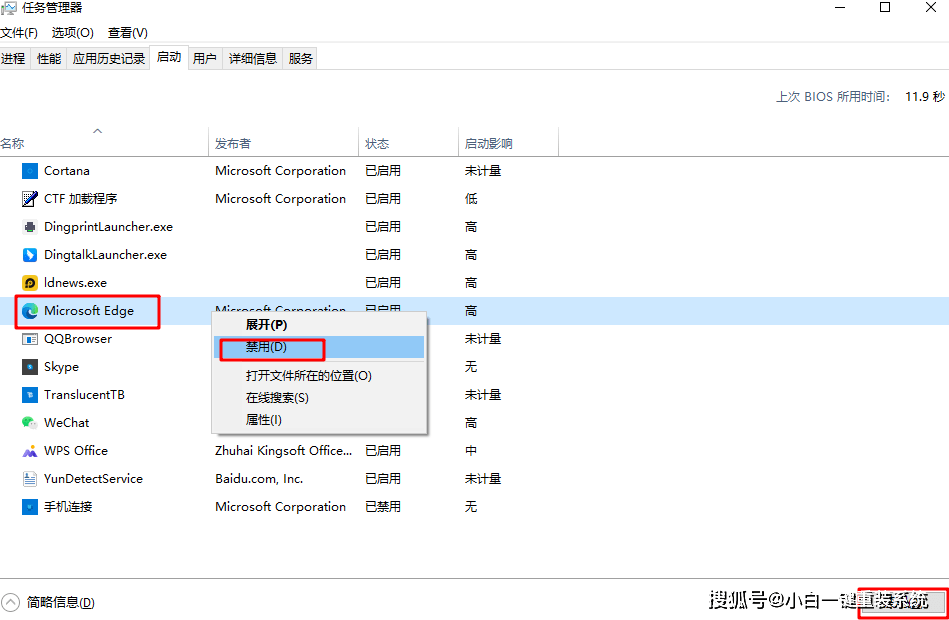
Task: Select the YunDetectService document icon
Action: coord(30,479)
